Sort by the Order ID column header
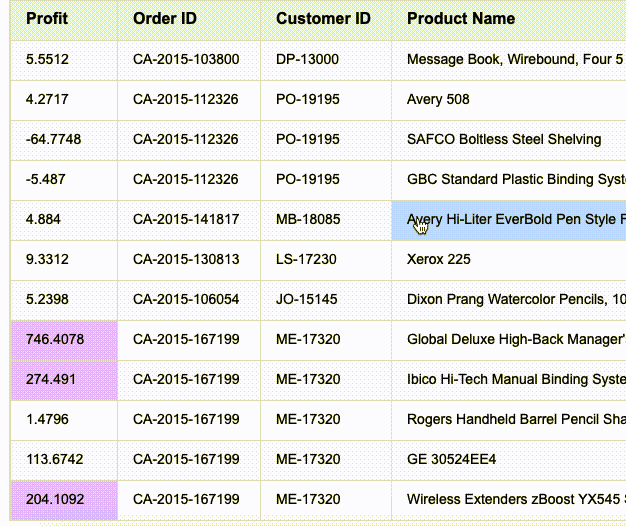Image resolution: width=626 pixels, height=526 pixels. point(165,19)
